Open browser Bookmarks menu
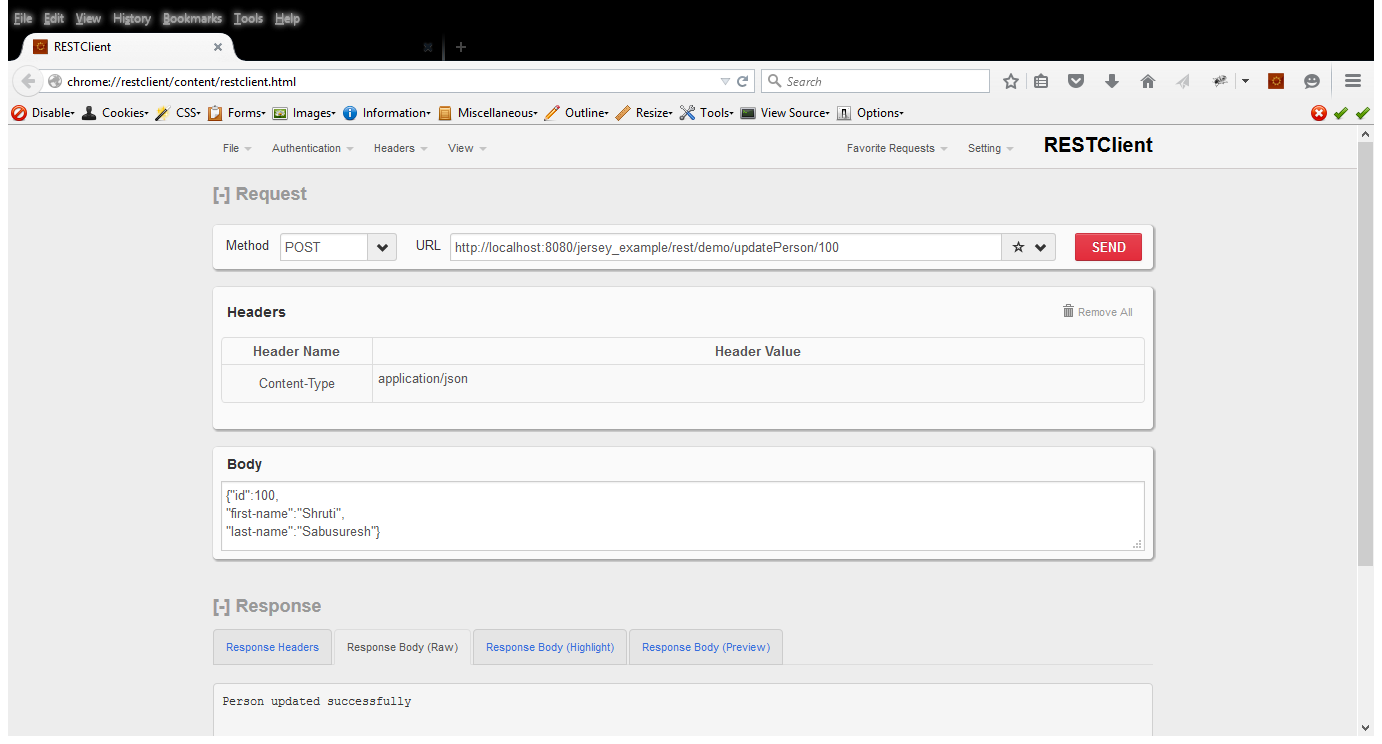 [x=192, y=18]
